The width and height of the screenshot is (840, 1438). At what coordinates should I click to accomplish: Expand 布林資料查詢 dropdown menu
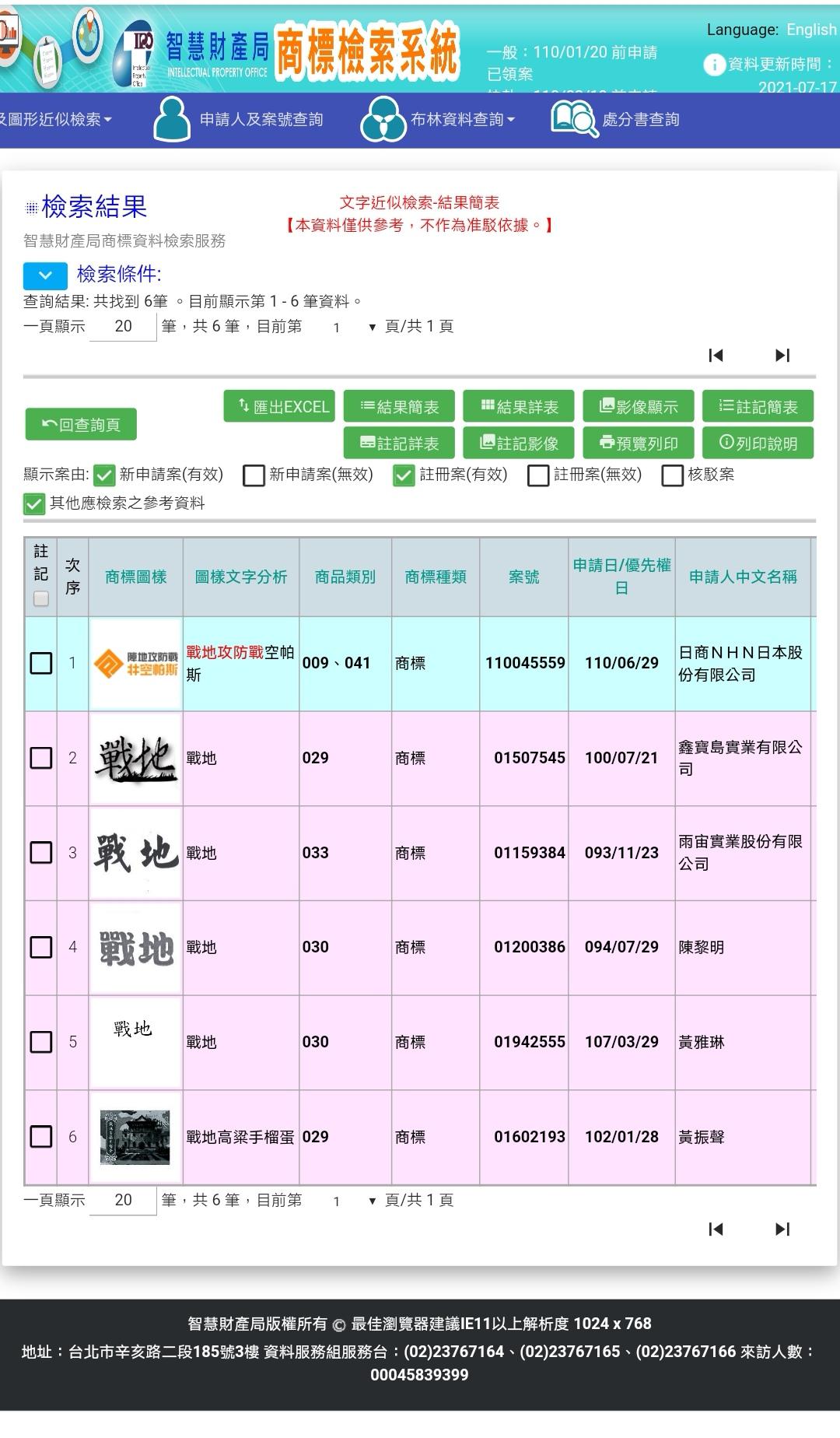(x=463, y=119)
